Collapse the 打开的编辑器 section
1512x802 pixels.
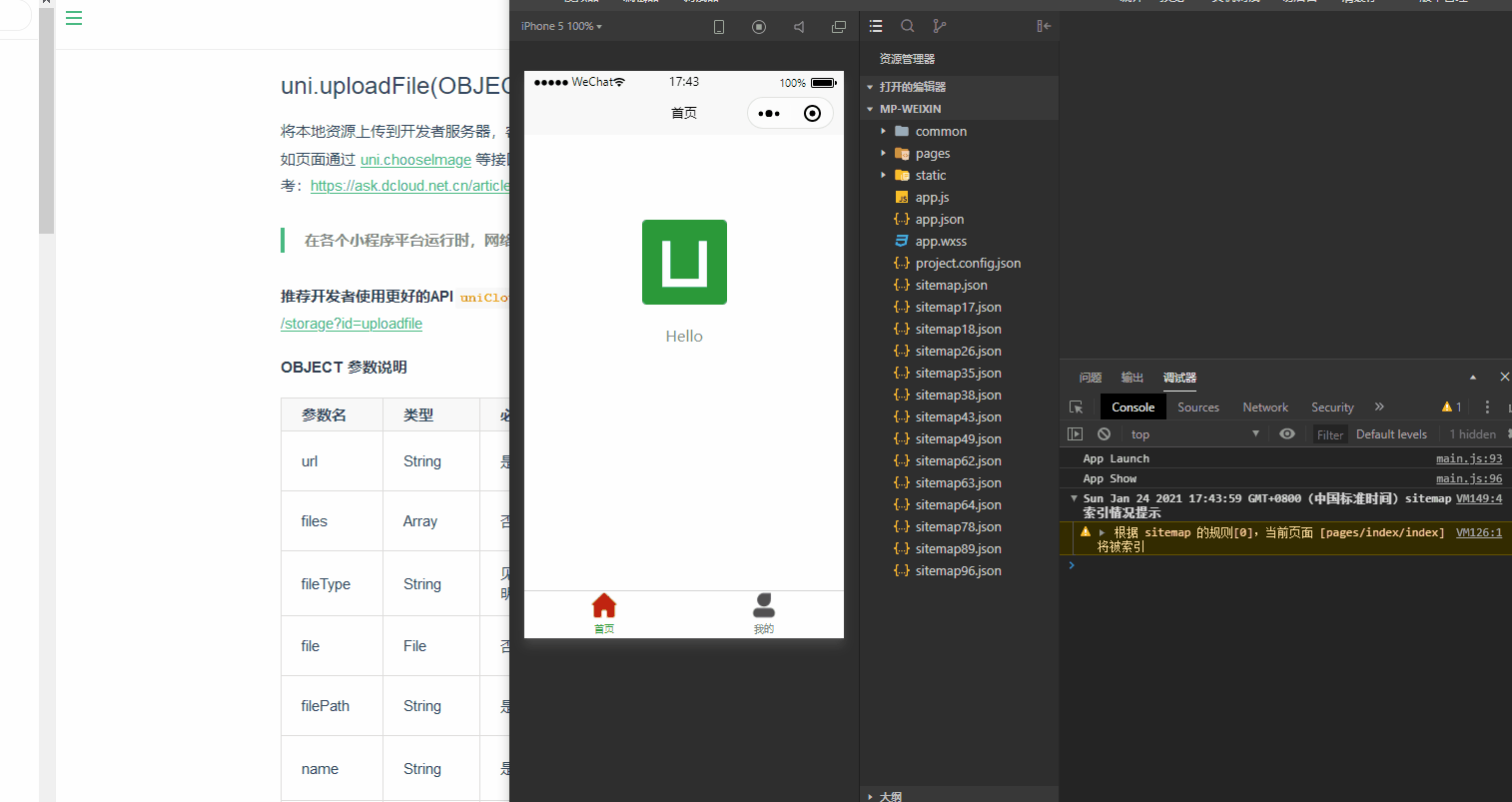(x=959, y=87)
